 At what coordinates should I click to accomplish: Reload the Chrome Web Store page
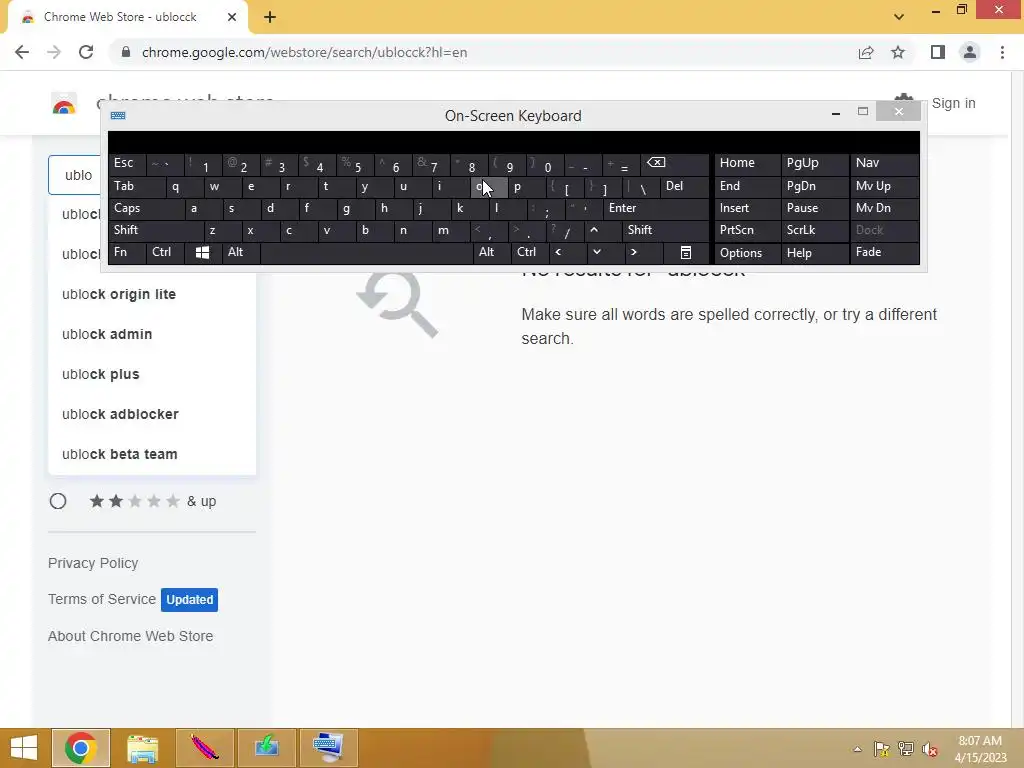click(x=86, y=52)
